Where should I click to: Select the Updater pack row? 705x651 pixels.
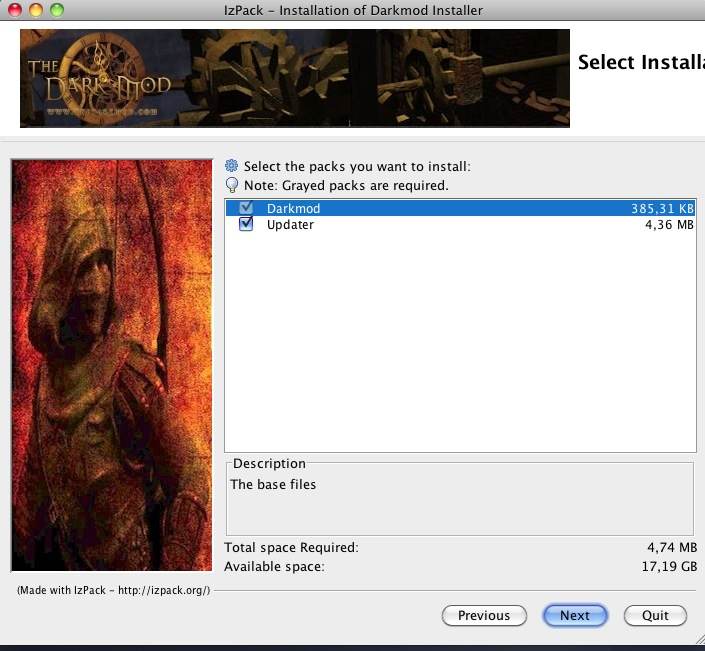460,224
